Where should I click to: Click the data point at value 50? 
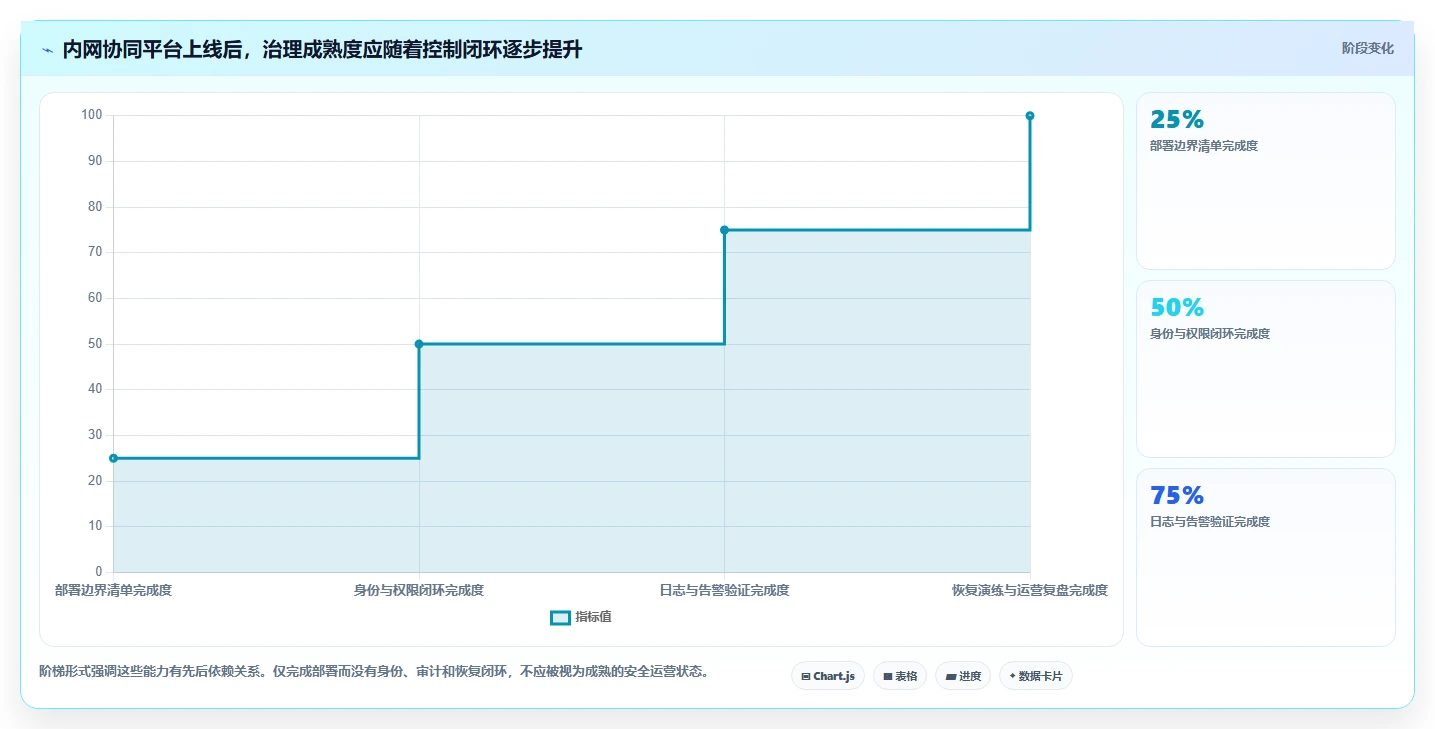(419, 344)
